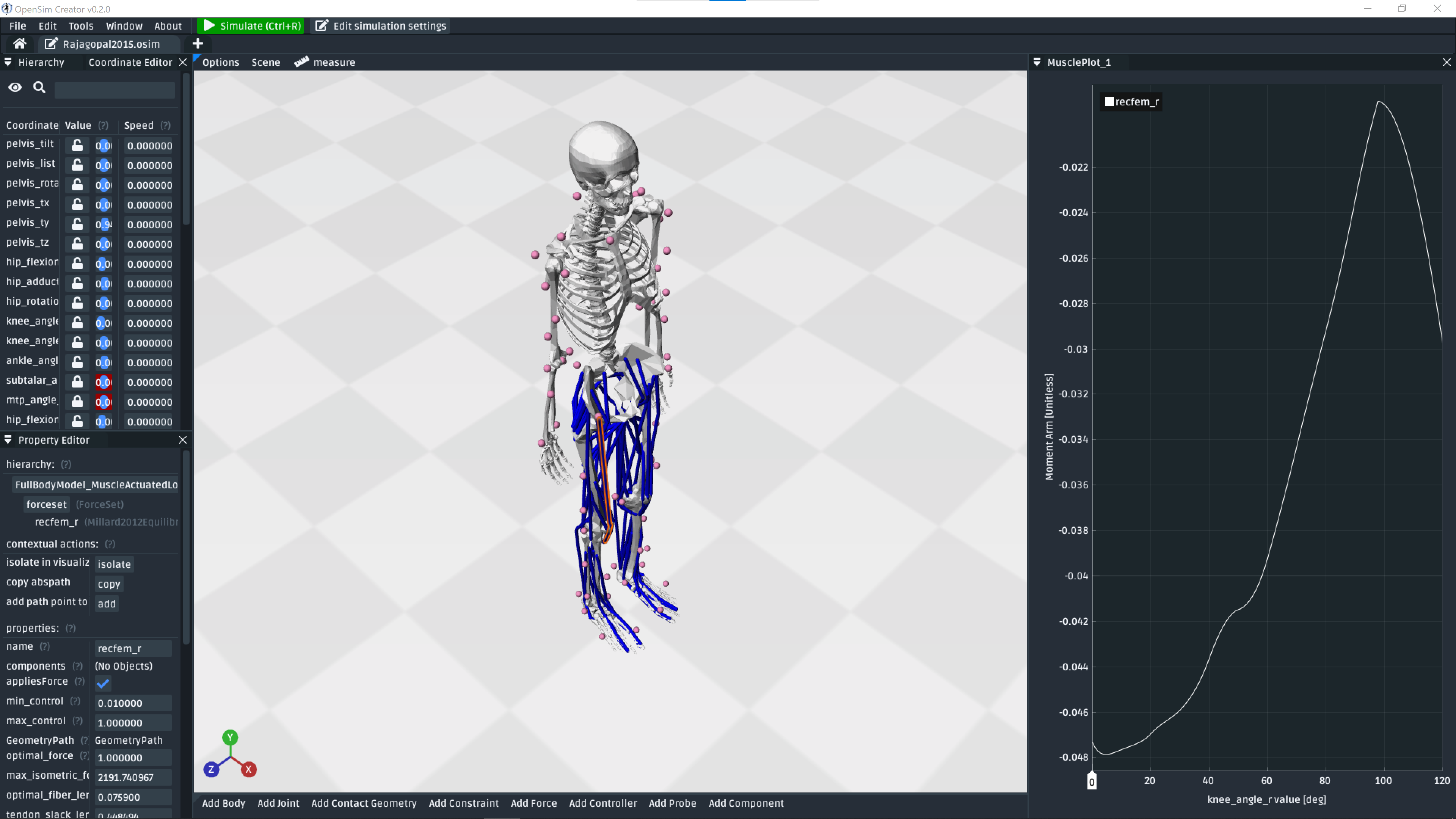Click the green play icon to simulate

coord(209,25)
